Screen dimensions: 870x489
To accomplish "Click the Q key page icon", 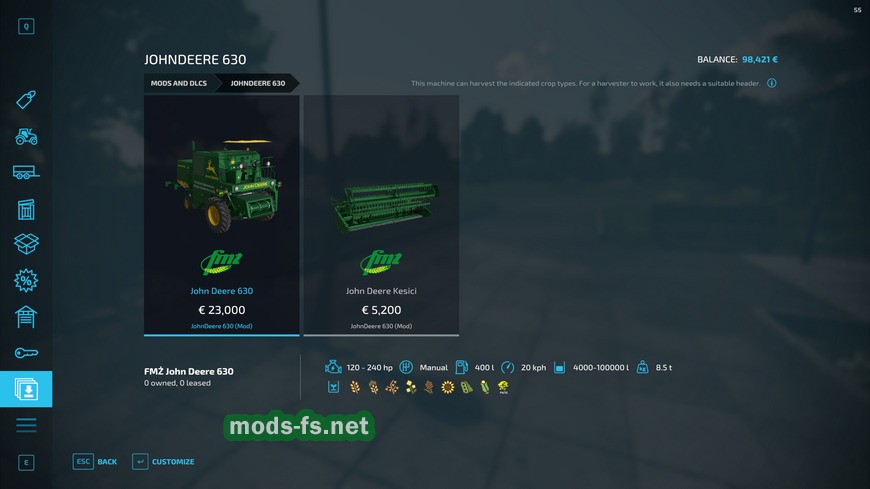I will pos(26,26).
